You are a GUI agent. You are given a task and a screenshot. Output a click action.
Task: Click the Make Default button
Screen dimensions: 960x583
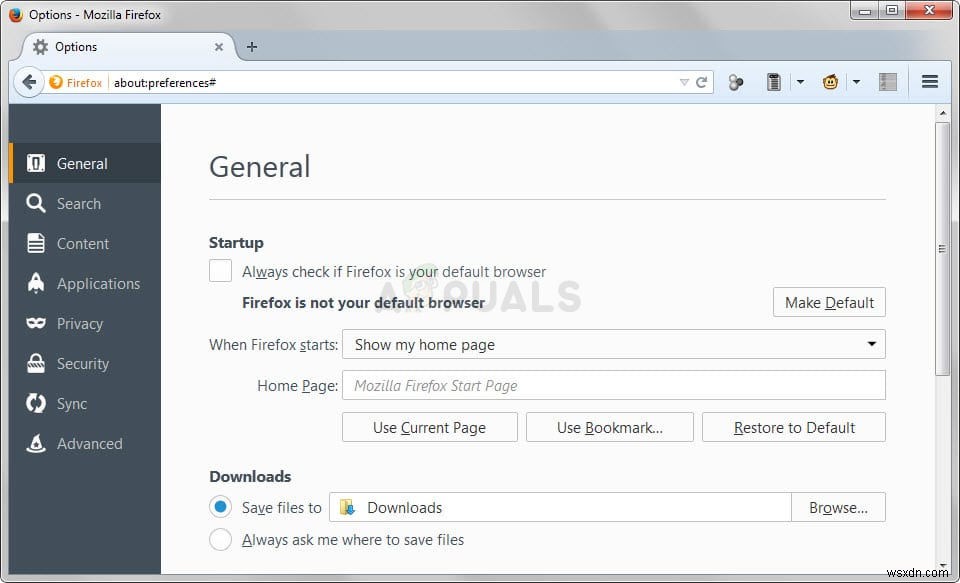829,302
